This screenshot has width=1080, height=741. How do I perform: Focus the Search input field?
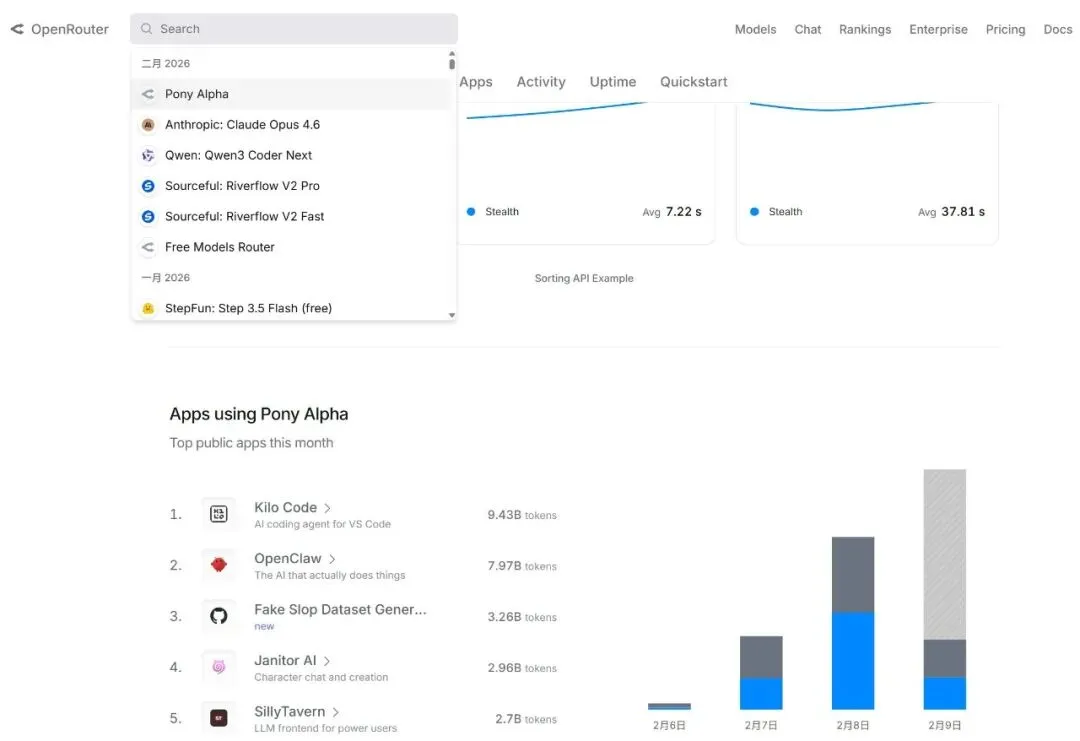tap(293, 29)
